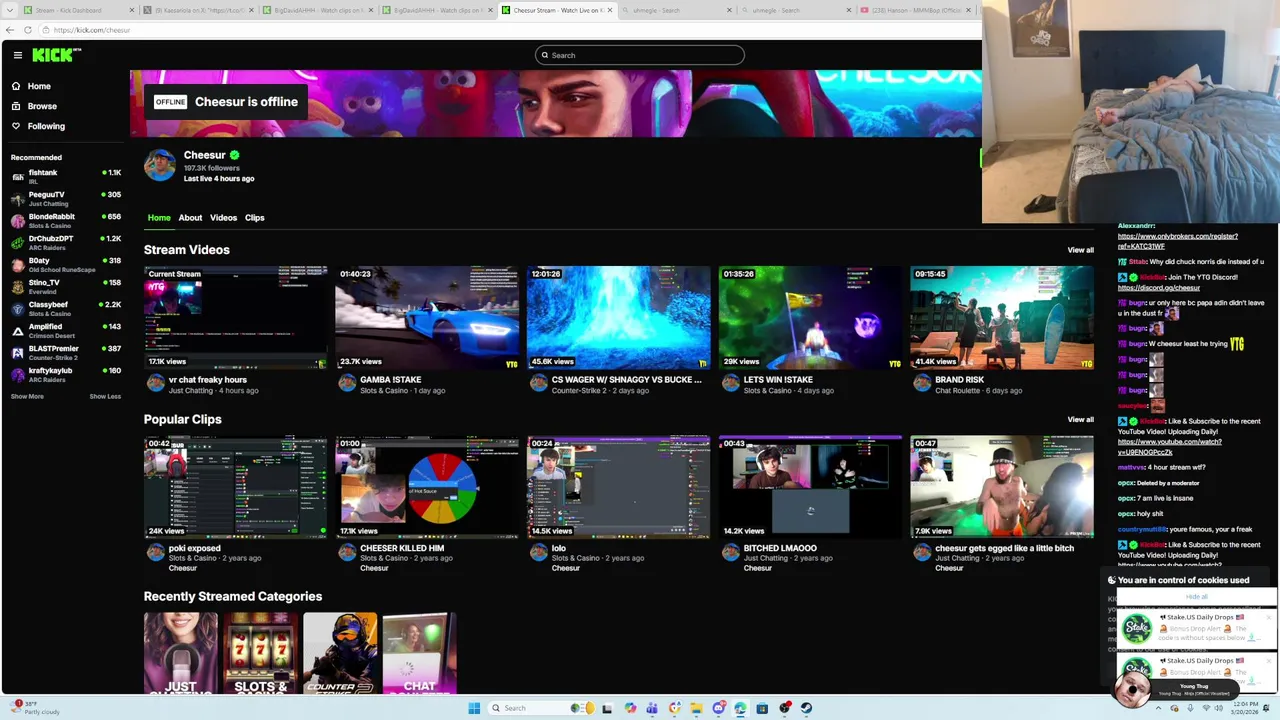Select the channel Home tab

[x=159, y=217]
